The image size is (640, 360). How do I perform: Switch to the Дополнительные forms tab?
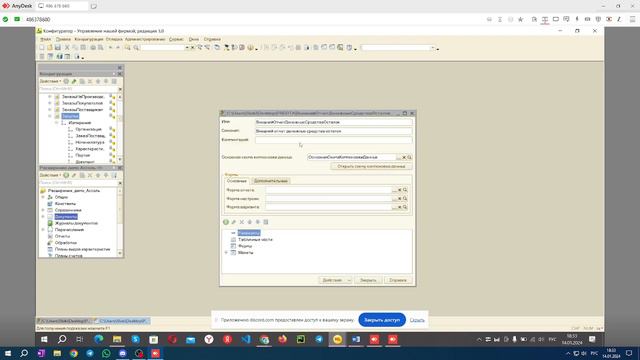click(x=271, y=181)
